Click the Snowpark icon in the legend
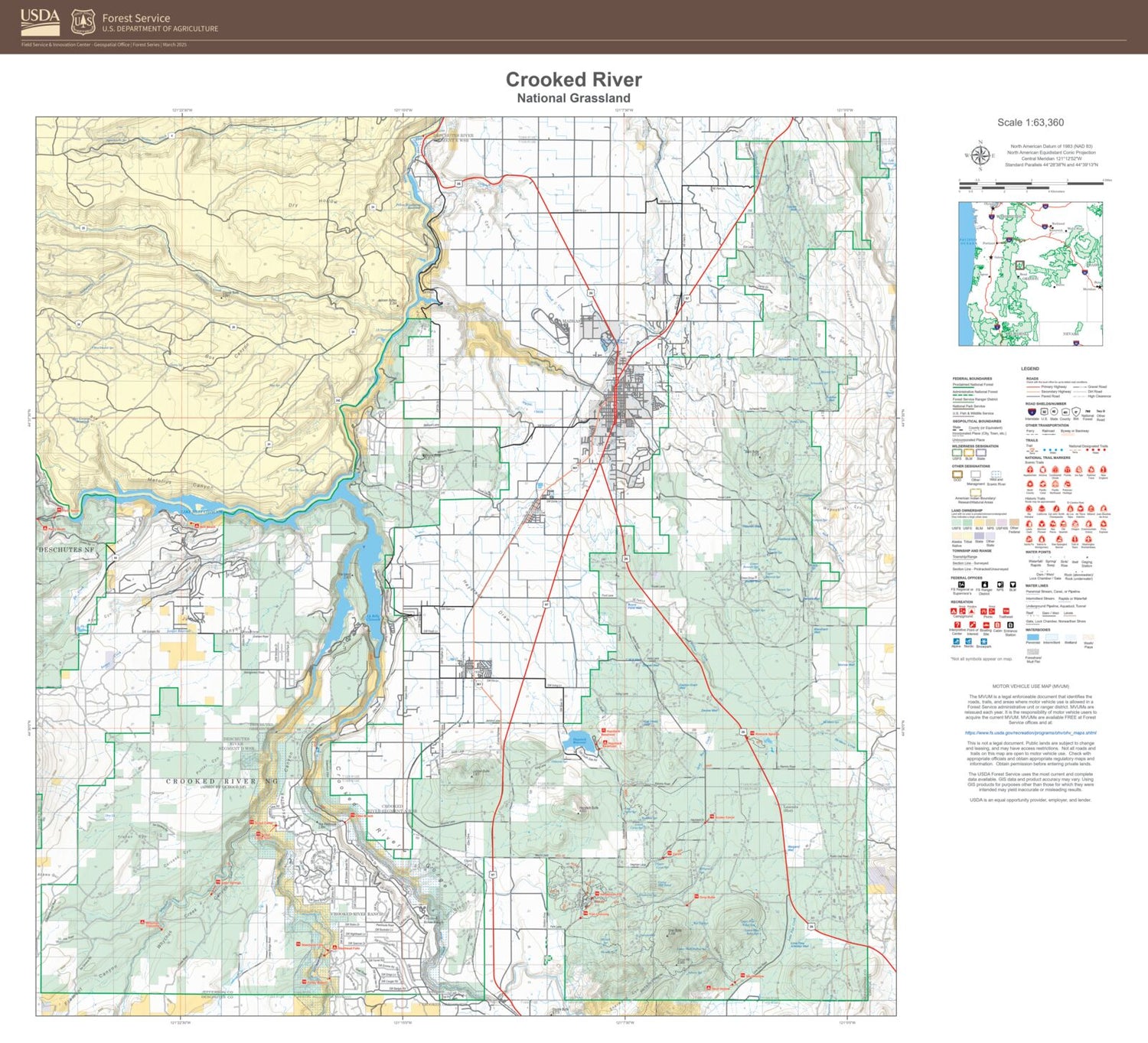This screenshot has height=1043, width=1148. click(x=984, y=641)
